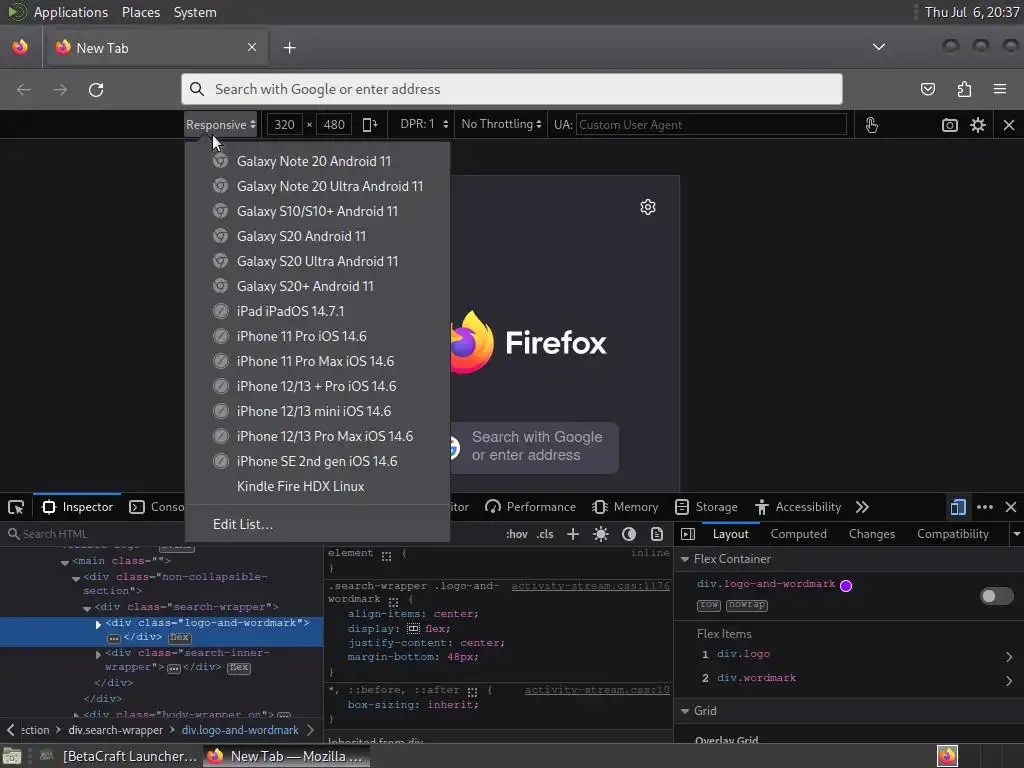Toggle :hov pseudo-class panel
This screenshot has width=1024, height=768.
[517, 534]
